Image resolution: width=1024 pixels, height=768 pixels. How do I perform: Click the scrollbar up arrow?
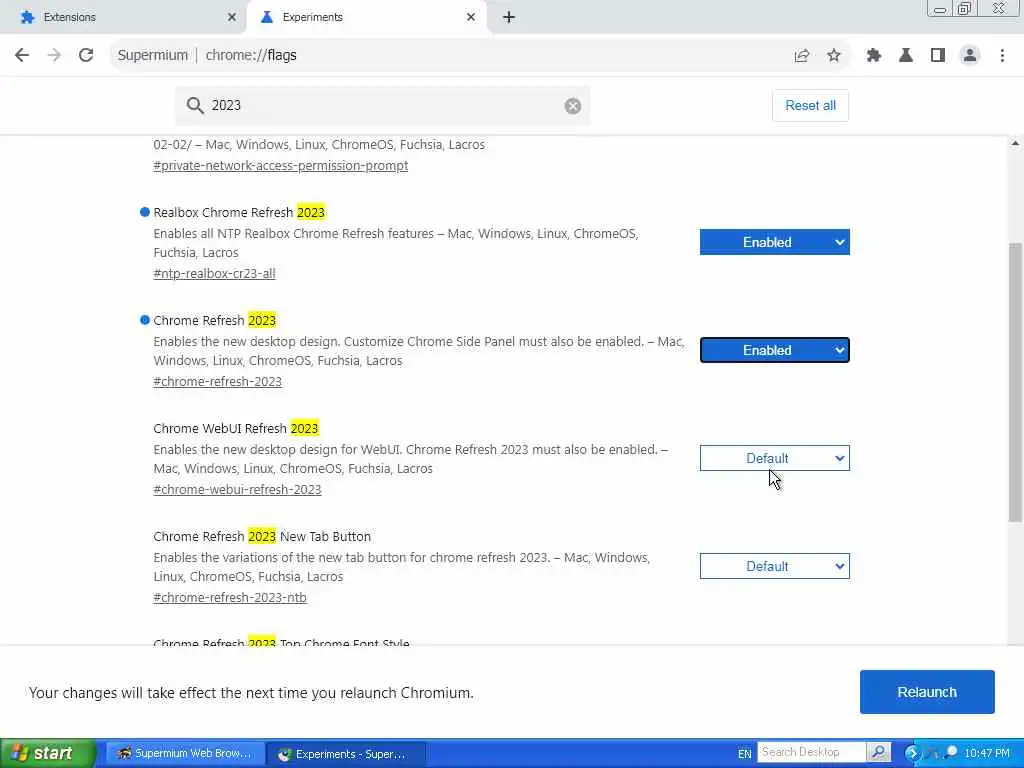coord(1015,144)
